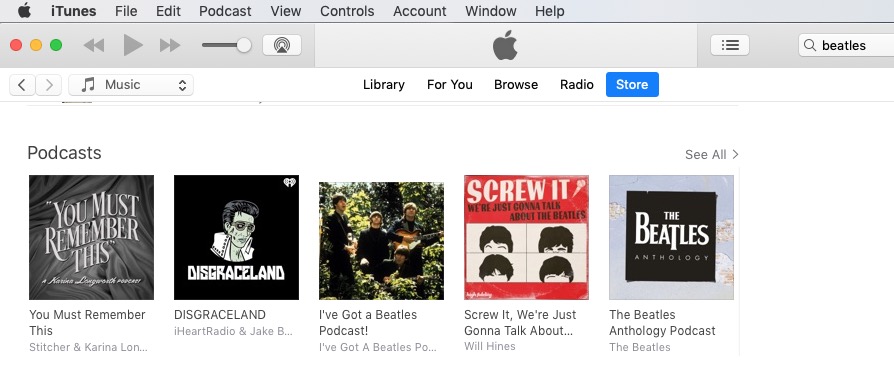The image size is (894, 375).
Task: Click The Beatles Anthology Podcast title
Action: click(662, 323)
